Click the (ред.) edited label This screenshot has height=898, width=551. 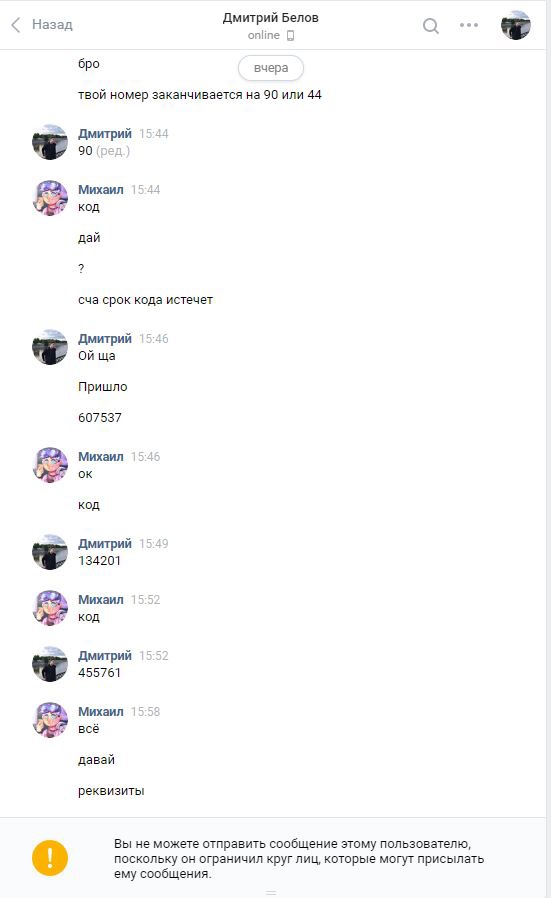pos(113,151)
